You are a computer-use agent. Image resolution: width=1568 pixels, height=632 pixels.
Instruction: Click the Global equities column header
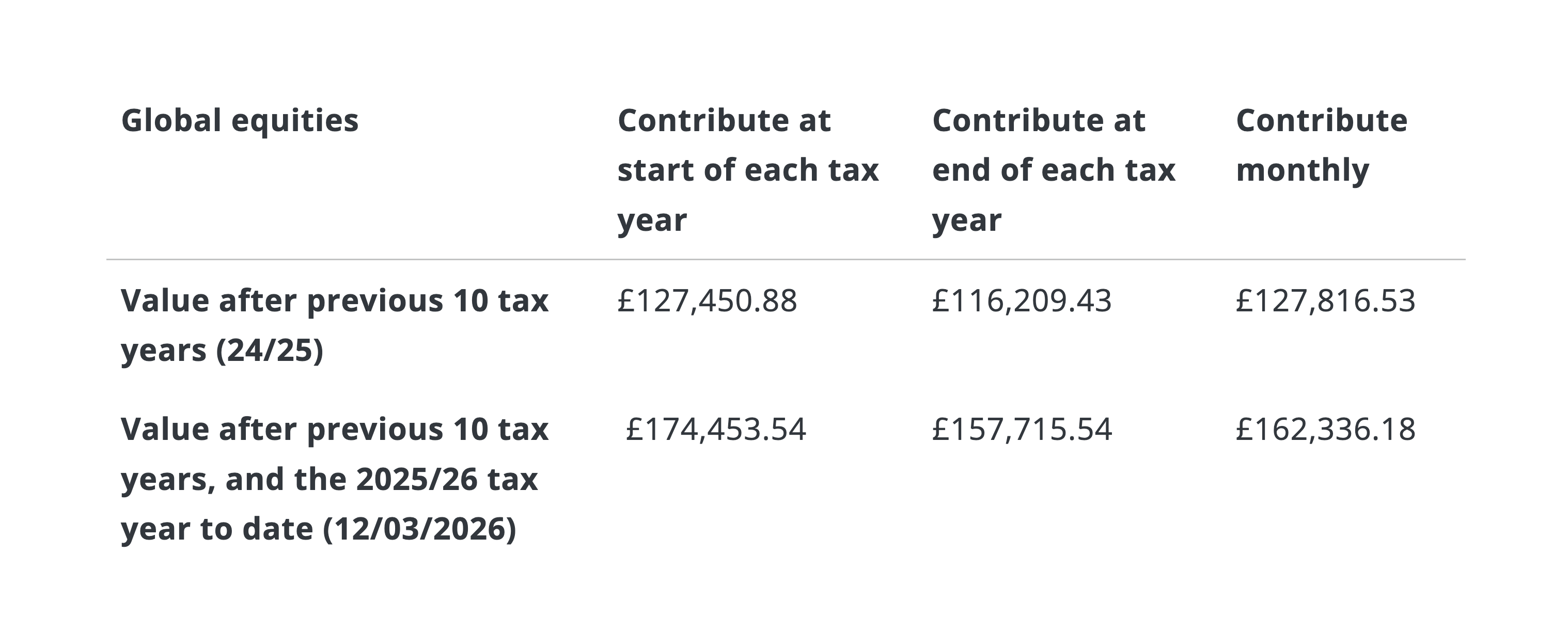(240, 120)
